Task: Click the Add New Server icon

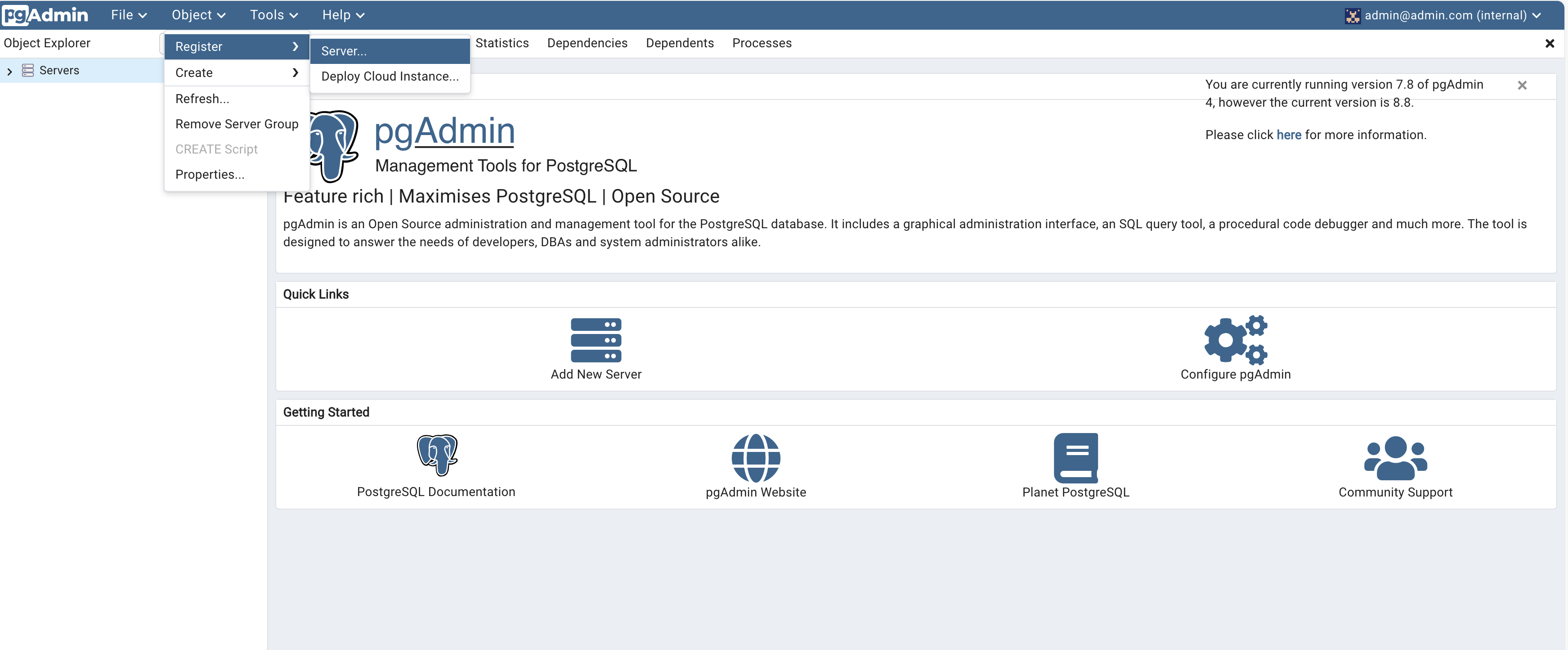Action: 595,340
